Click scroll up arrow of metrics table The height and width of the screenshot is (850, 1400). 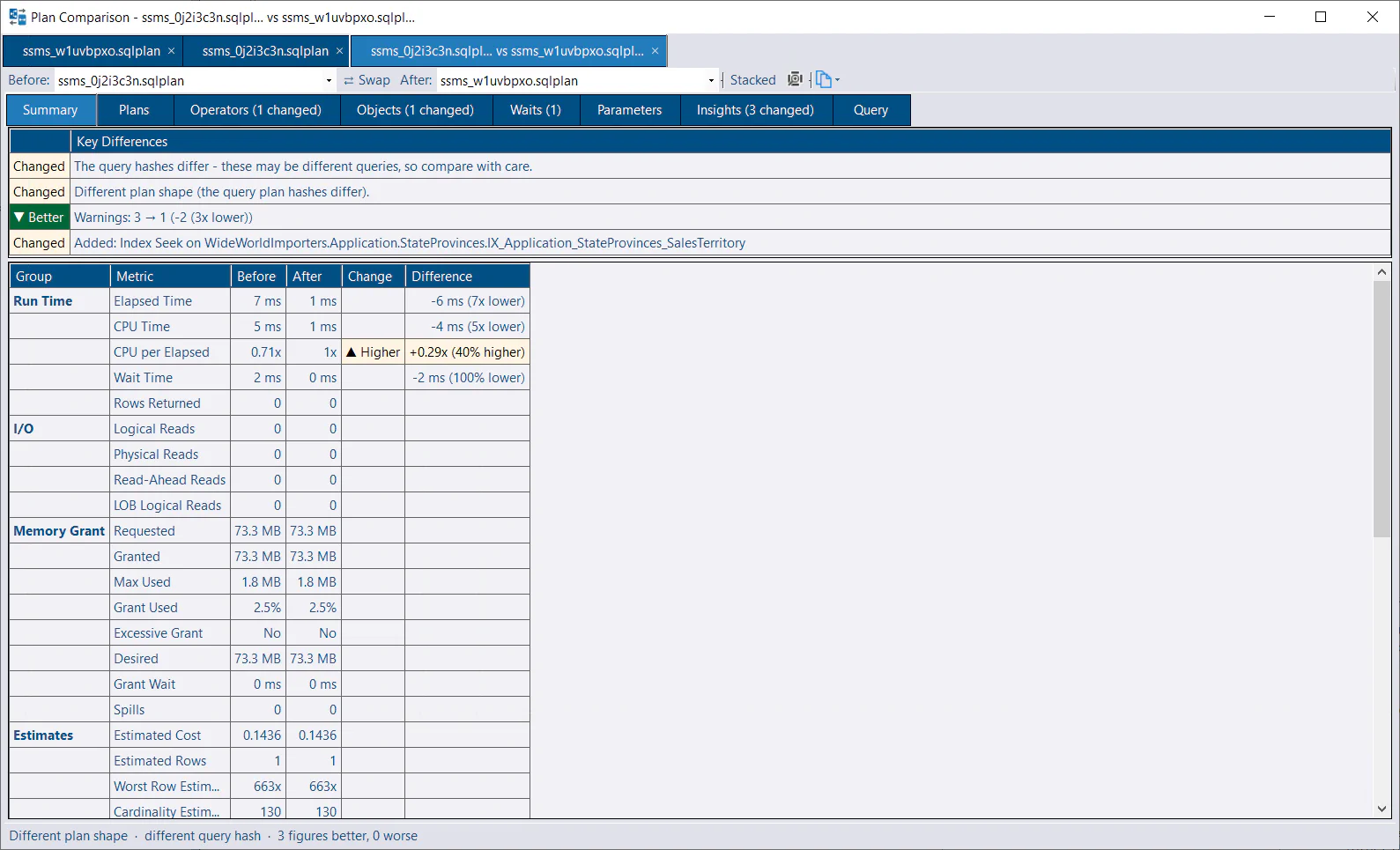[x=1381, y=272]
